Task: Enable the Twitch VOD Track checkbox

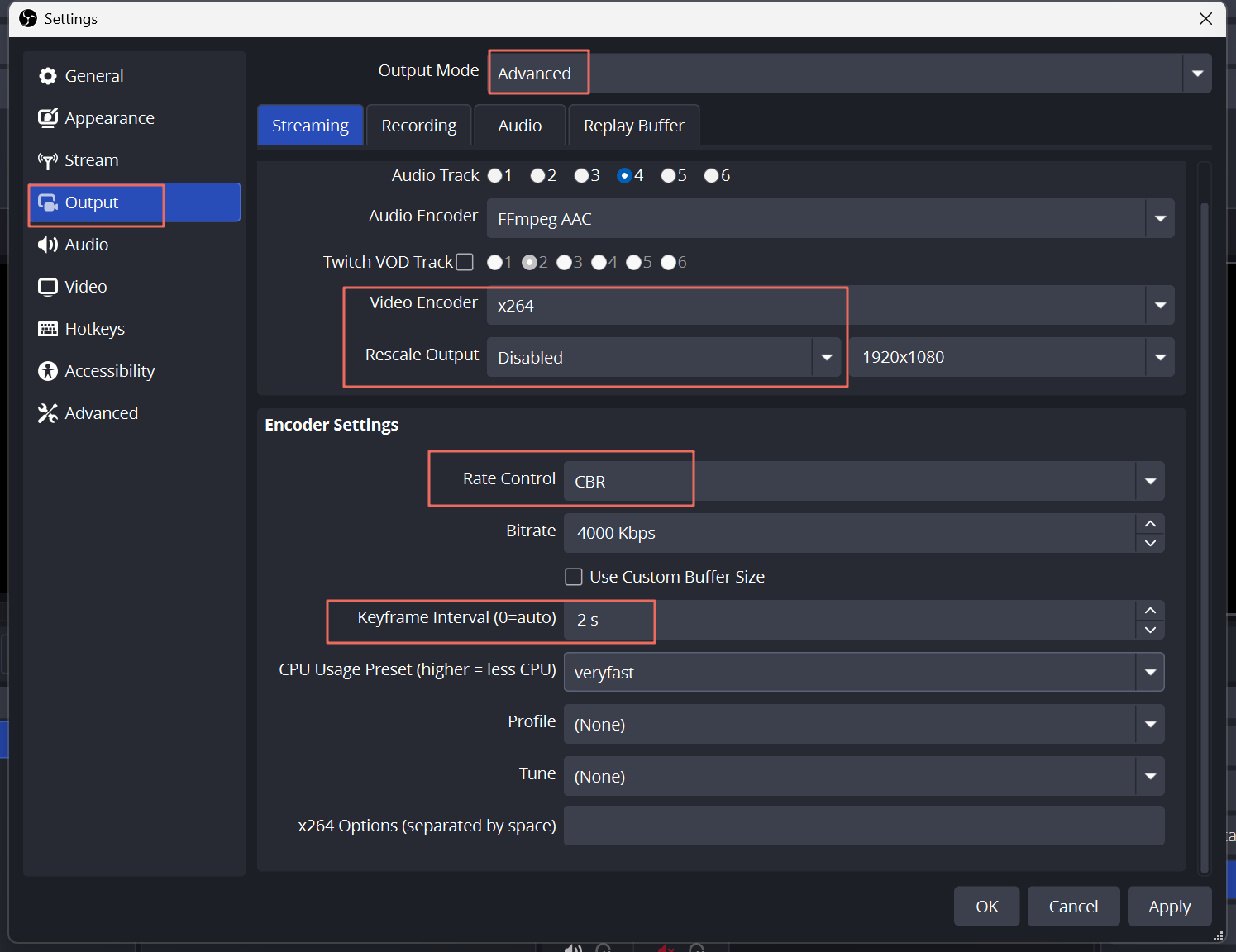Action: click(465, 262)
